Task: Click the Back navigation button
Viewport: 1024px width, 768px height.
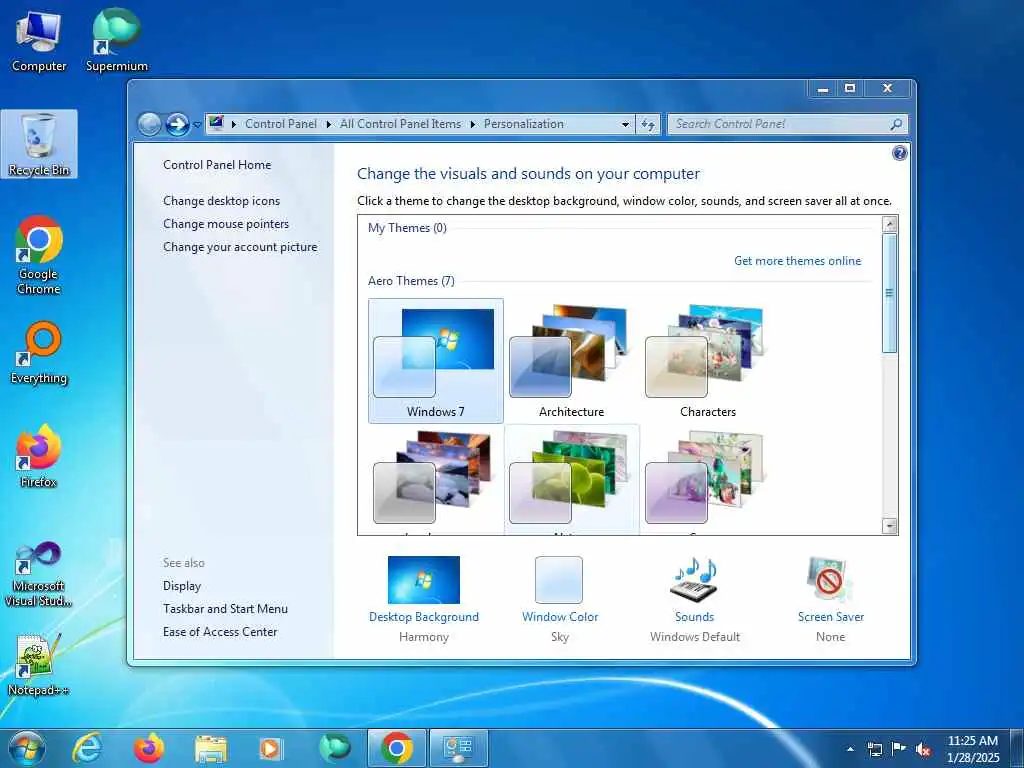Action: pyautogui.click(x=150, y=124)
